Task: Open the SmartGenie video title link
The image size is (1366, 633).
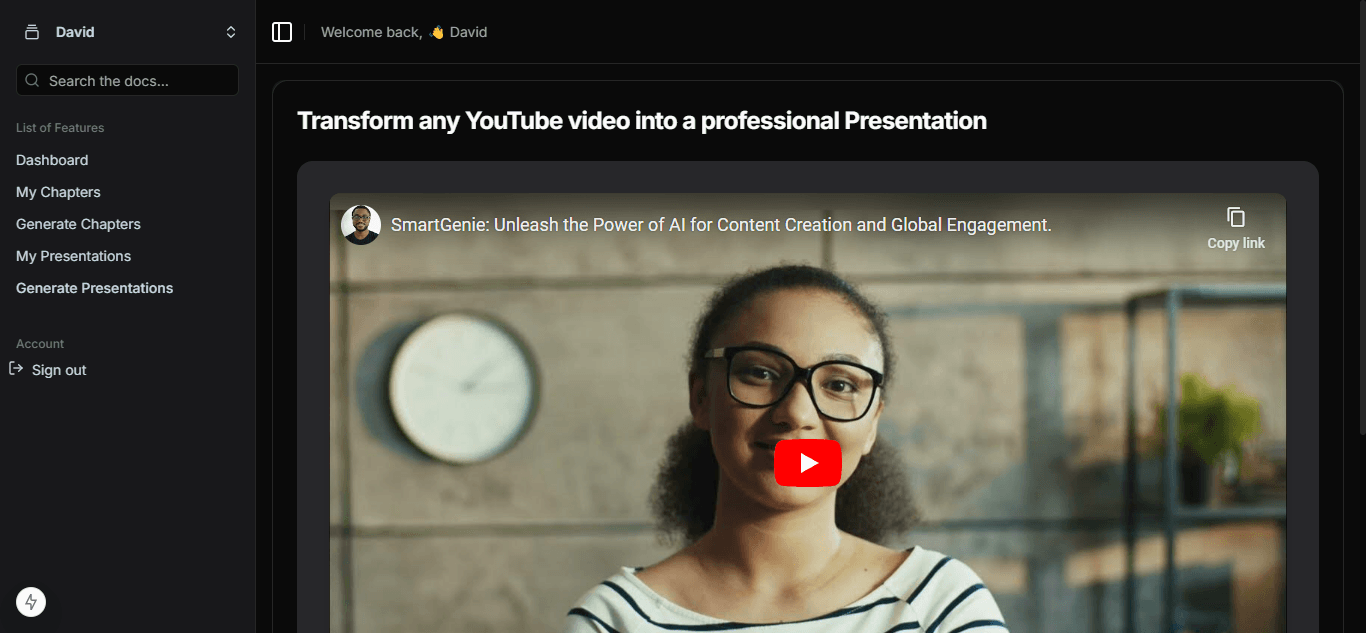Action: (x=721, y=225)
